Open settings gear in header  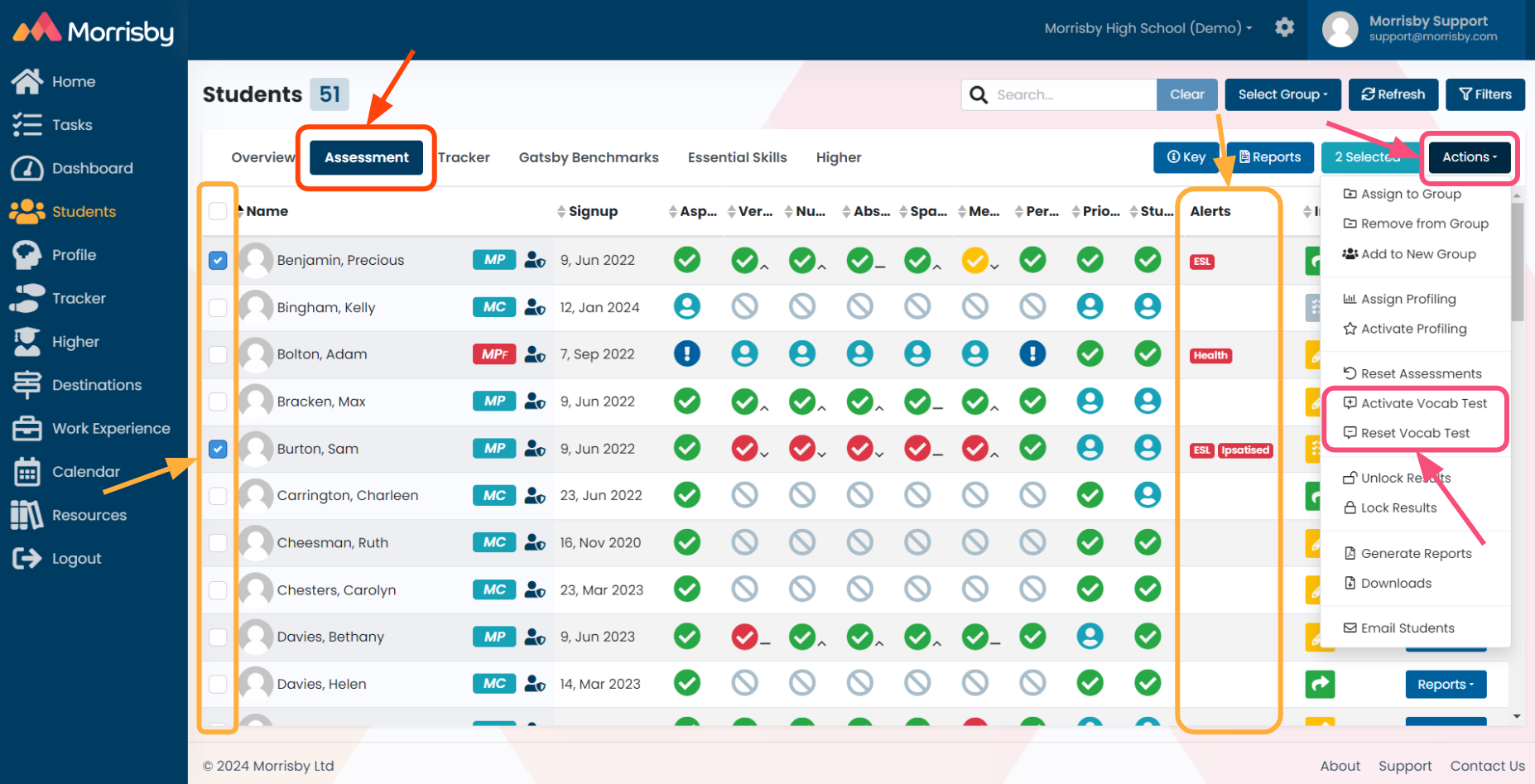pyautogui.click(x=1284, y=27)
